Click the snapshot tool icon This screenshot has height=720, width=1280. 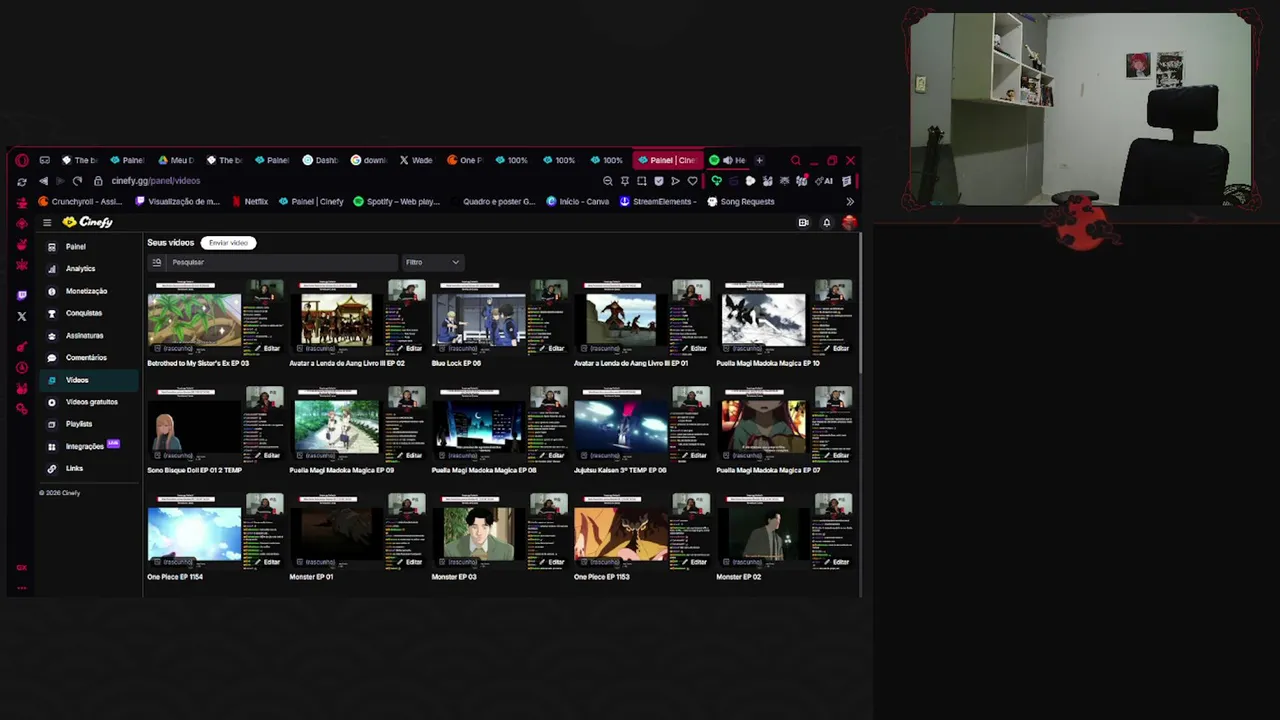(641, 181)
